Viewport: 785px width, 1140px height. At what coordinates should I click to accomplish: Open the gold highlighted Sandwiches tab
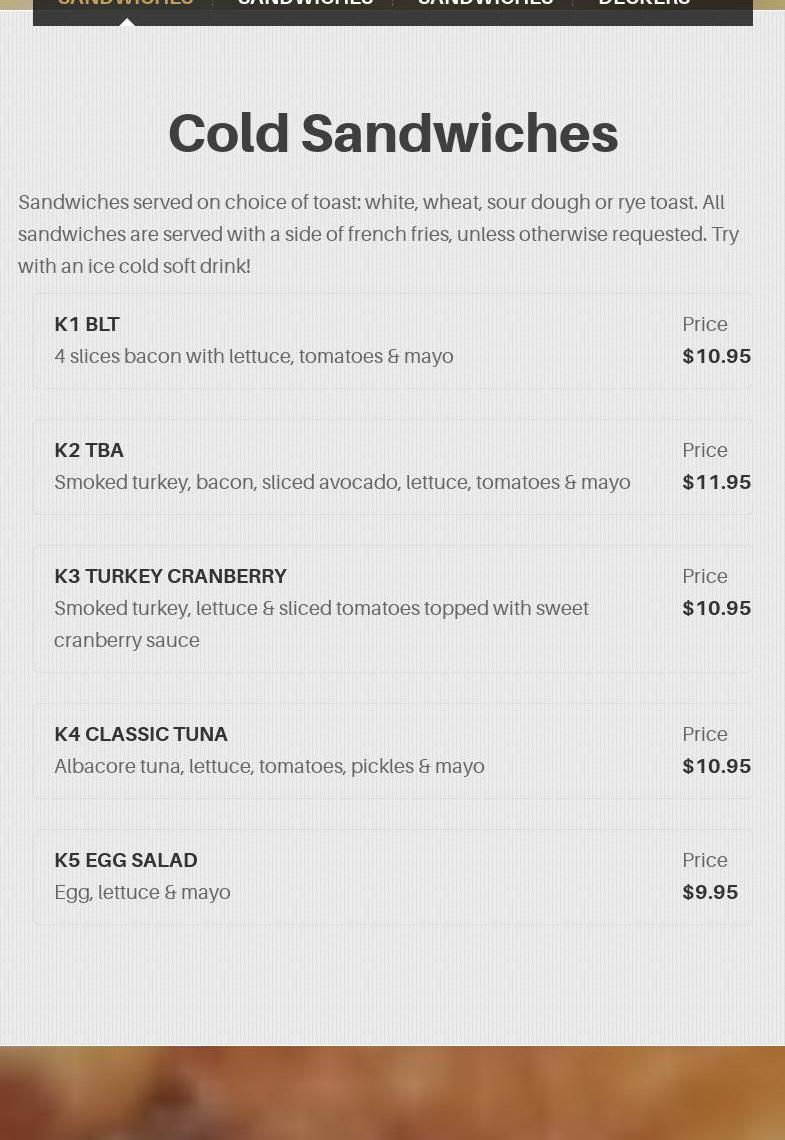tap(125, 4)
